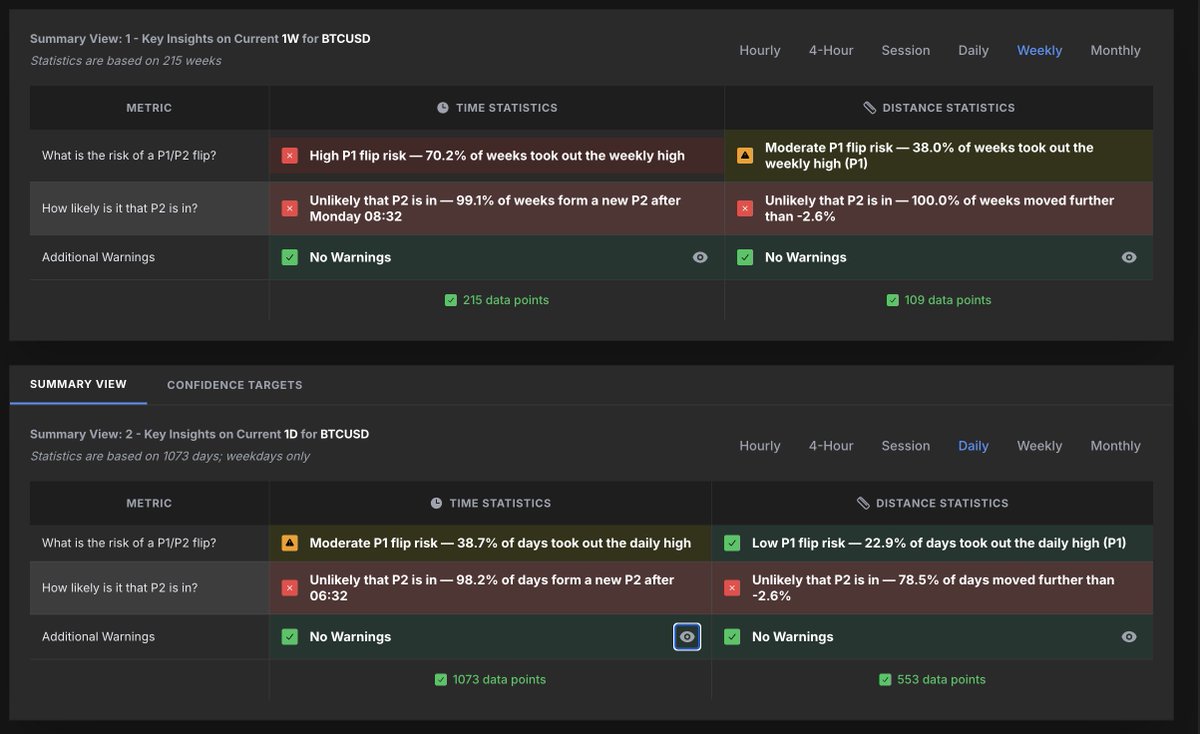Viewport: 1200px width, 734px height.
Task: Click red X icon beside 100.0% of weeks statement
Action: pyautogui.click(x=745, y=208)
